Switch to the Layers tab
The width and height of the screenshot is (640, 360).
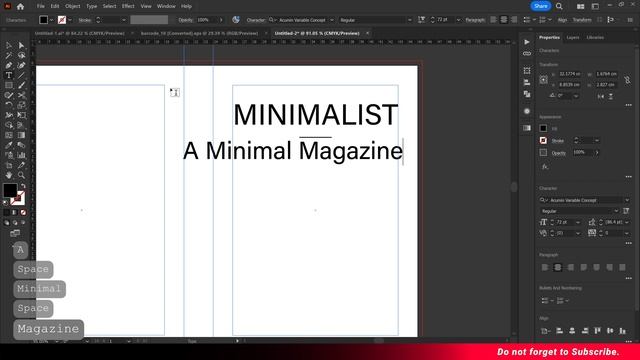[x=573, y=37]
